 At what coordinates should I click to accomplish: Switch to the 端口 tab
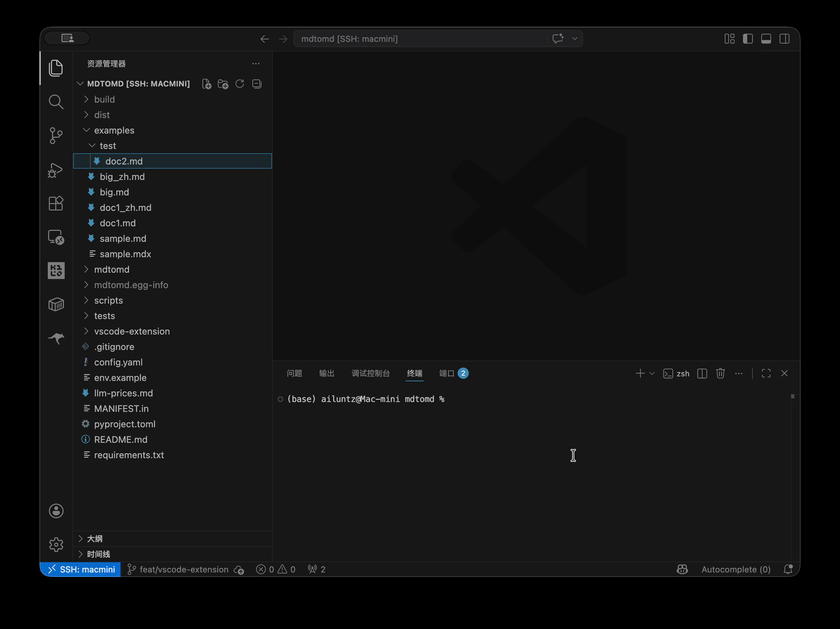(453, 373)
